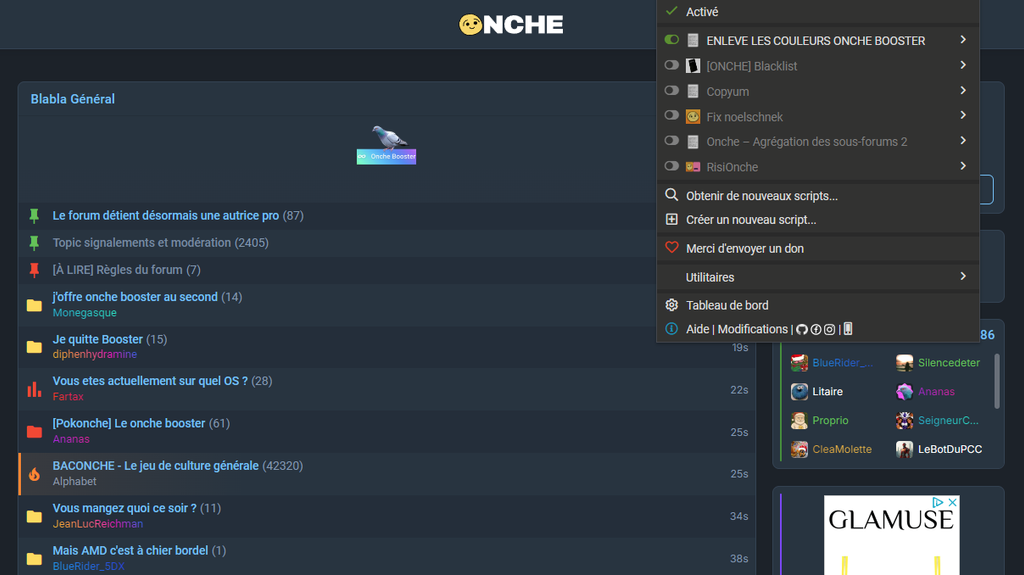Click the poll chart icon beside OS topic
This screenshot has width=1024, height=575.
pos(34,389)
